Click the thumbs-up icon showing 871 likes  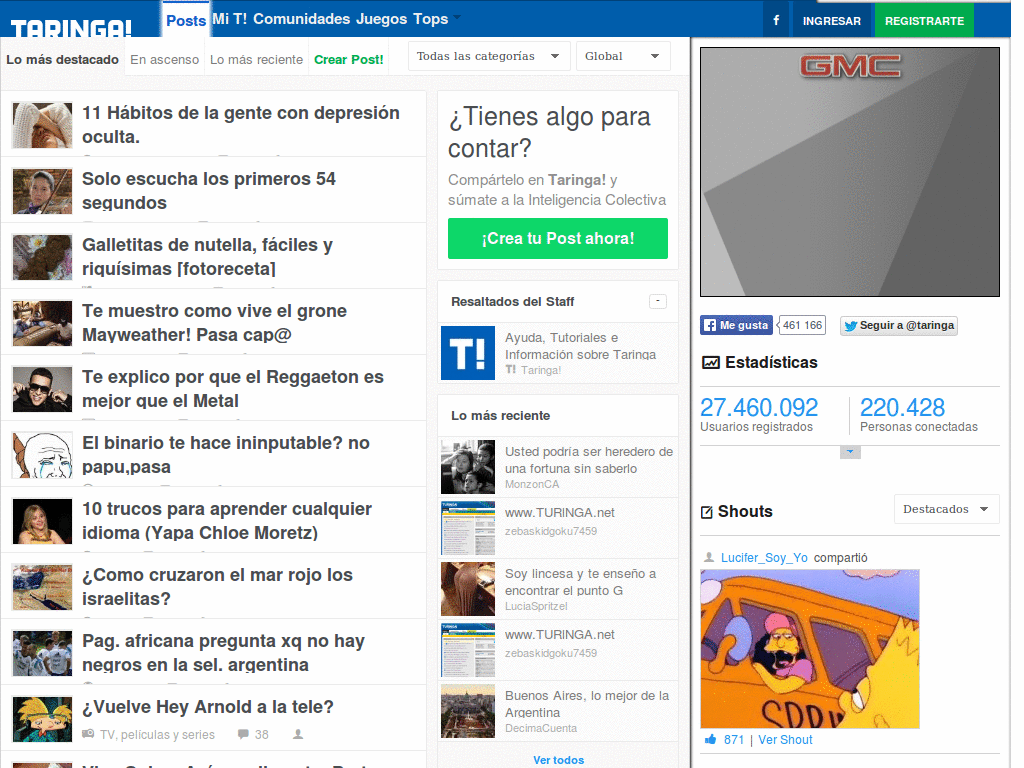point(712,739)
